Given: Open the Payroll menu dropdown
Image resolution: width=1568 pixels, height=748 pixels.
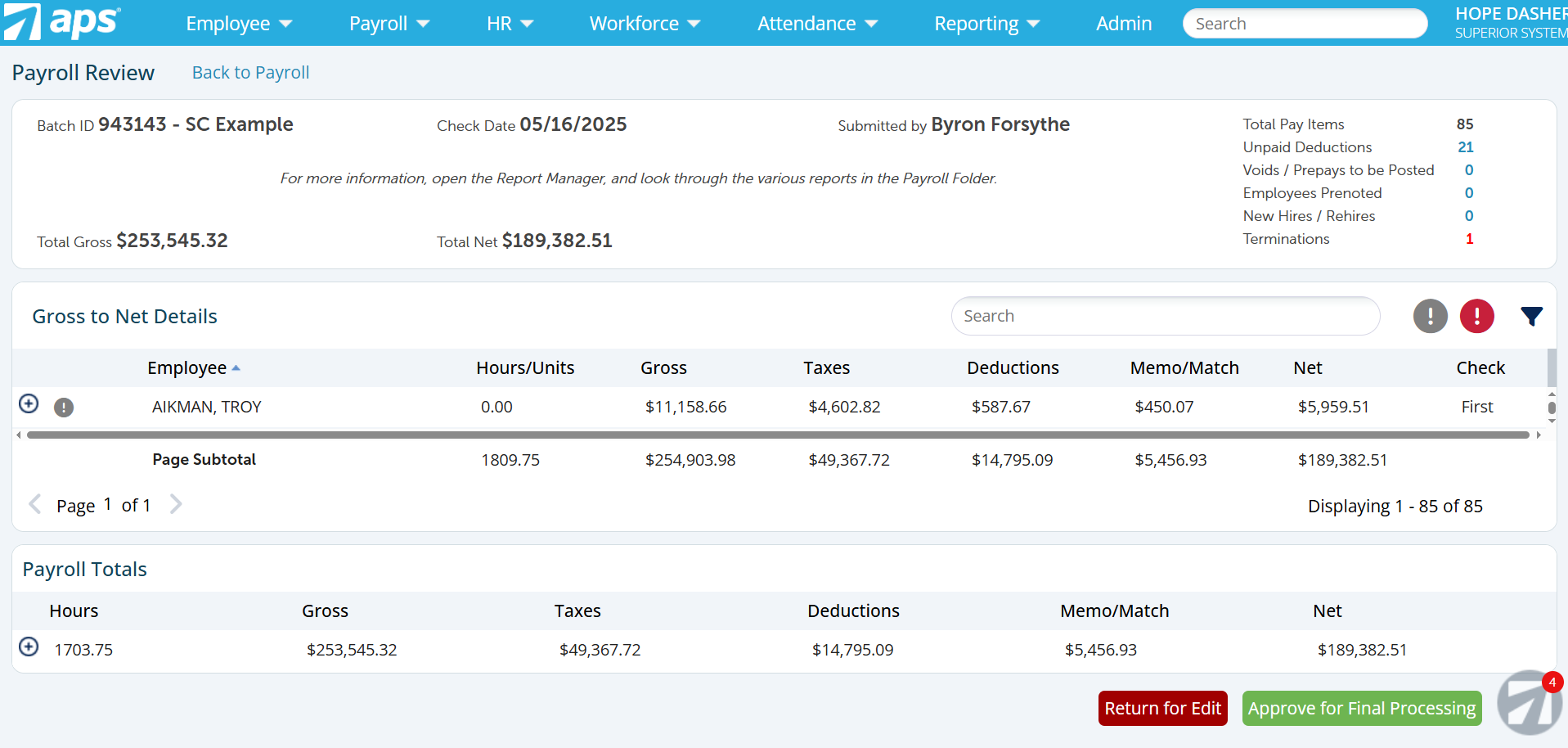Looking at the screenshot, I should pyautogui.click(x=388, y=23).
